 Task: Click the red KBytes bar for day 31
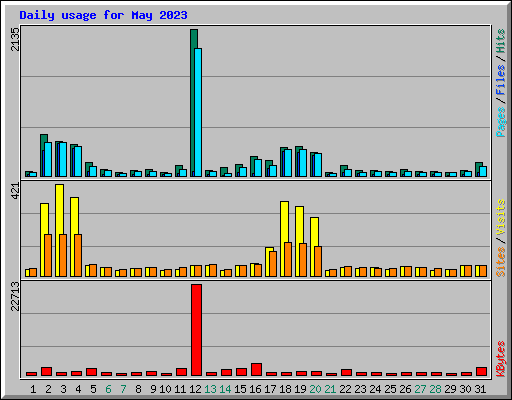pos(481,372)
